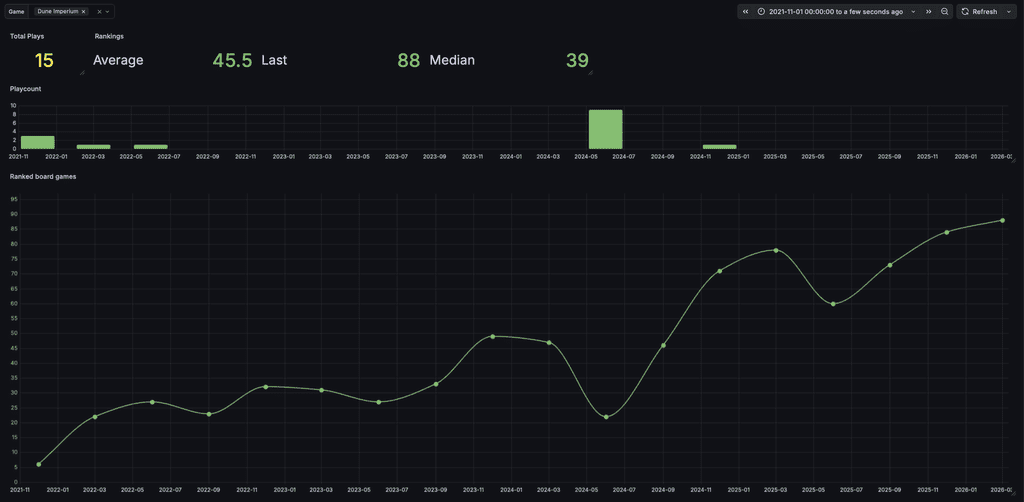Click the ranking data point at 32 near 2022-12

click(266, 386)
